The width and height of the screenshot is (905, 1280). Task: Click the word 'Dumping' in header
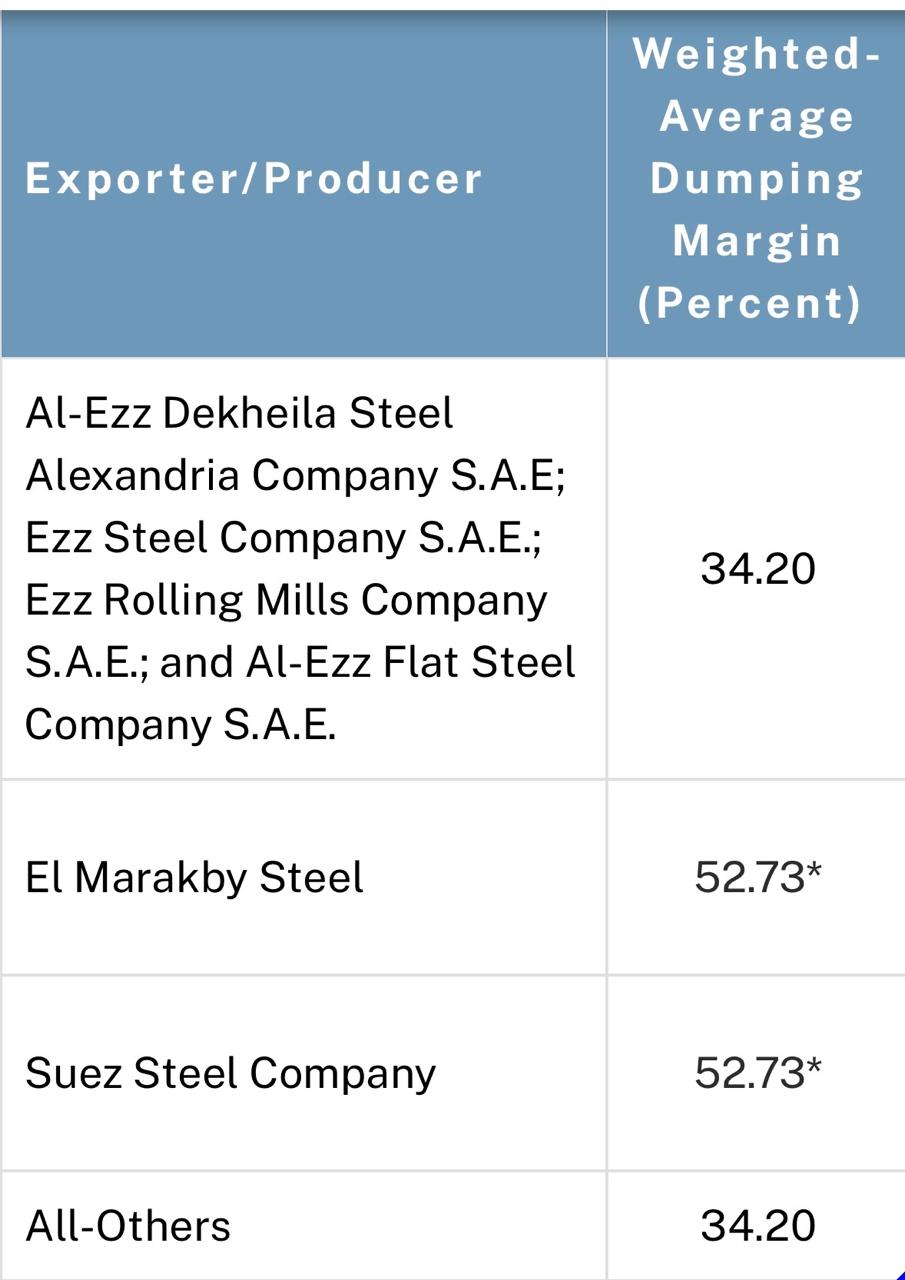point(757,180)
